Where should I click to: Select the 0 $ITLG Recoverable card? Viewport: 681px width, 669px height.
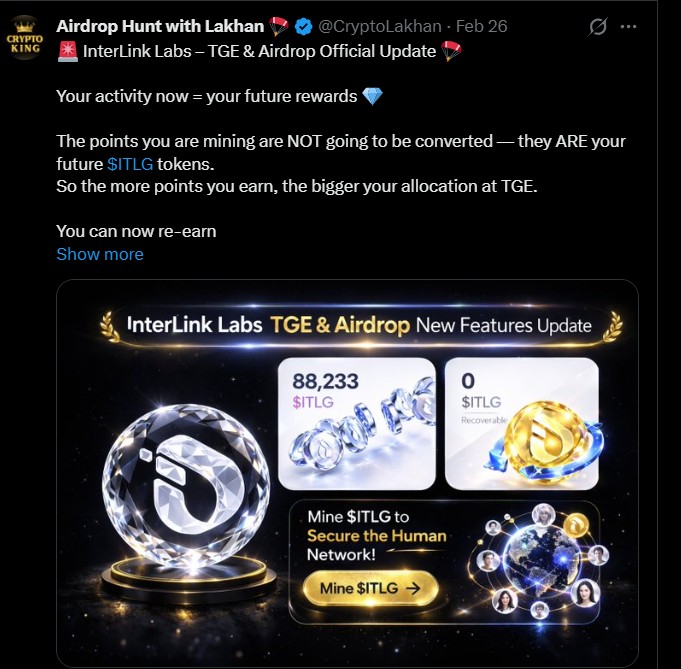pyautogui.click(x=522, y=424)
